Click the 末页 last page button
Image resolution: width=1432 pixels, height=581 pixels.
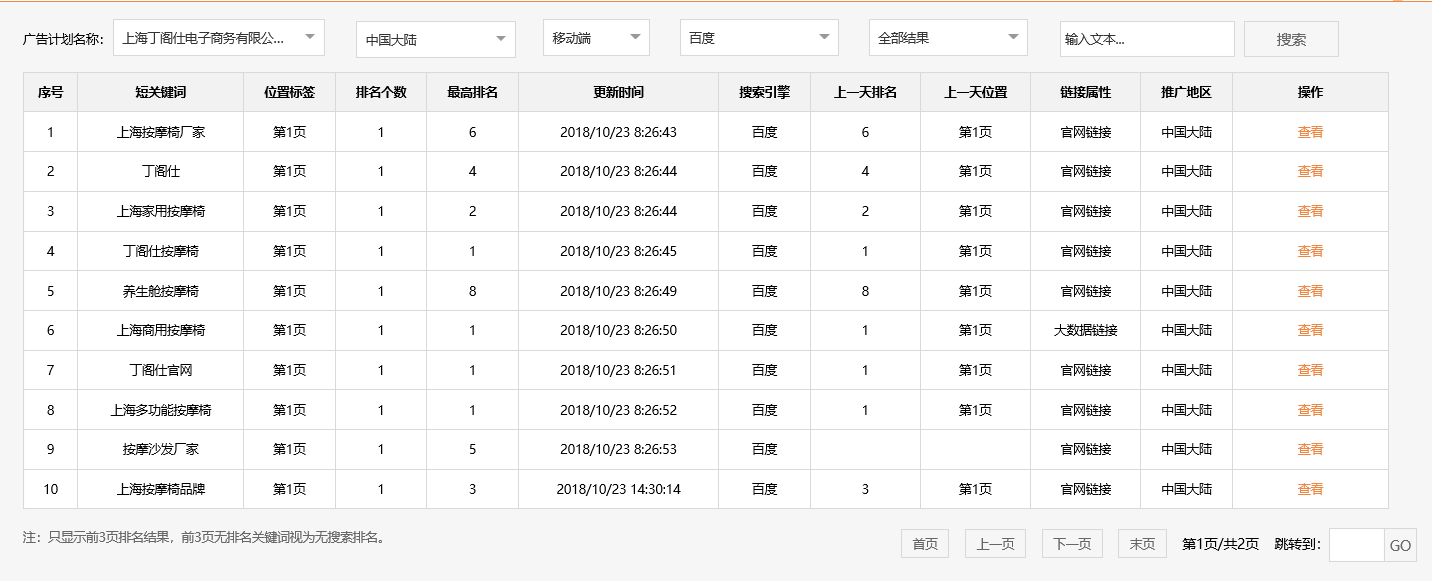click(1141, 543)
